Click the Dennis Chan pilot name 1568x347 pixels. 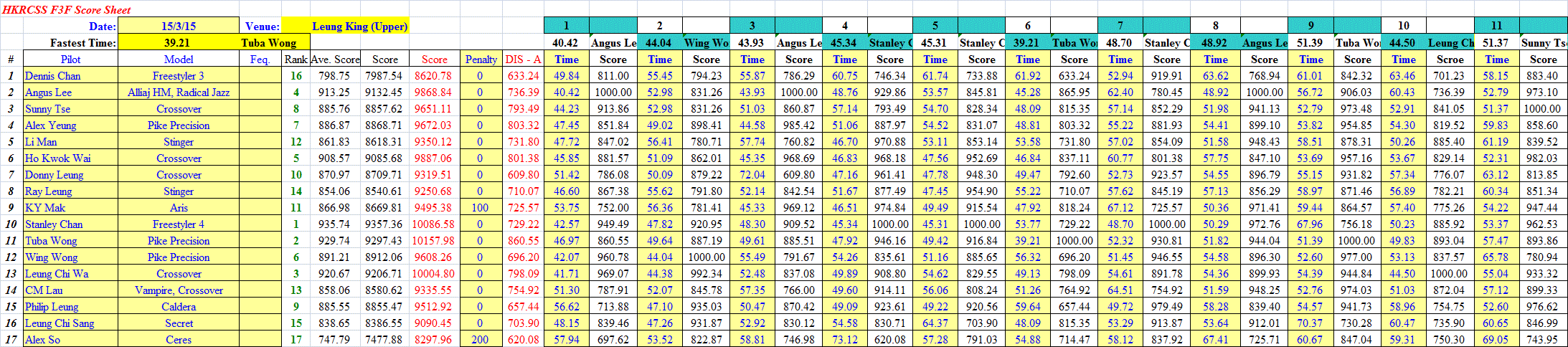(x=52, y=76)
